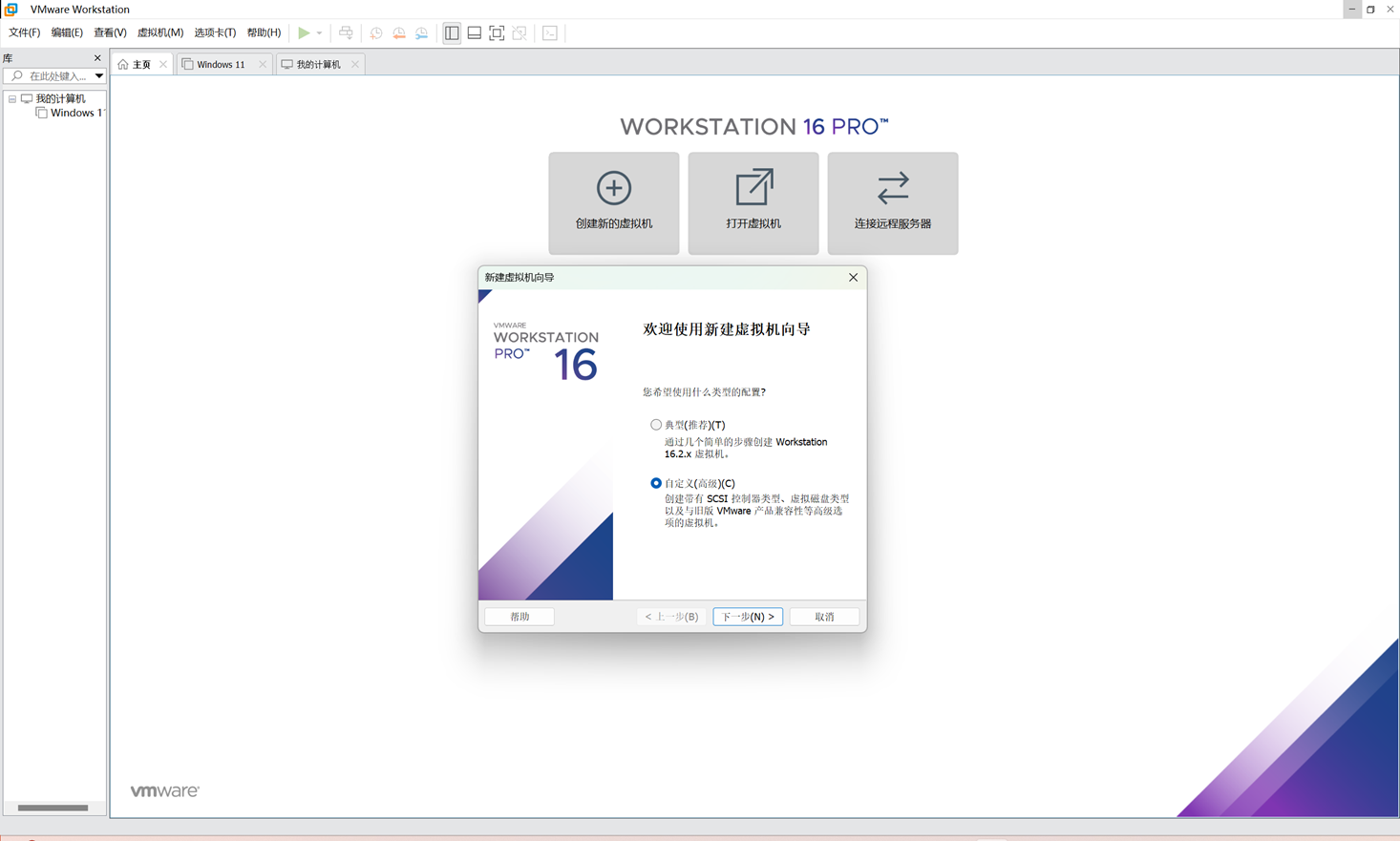Close the Windows 11 tab
The height and width of the screenshot is (841, 1400).
coord(263,65)
